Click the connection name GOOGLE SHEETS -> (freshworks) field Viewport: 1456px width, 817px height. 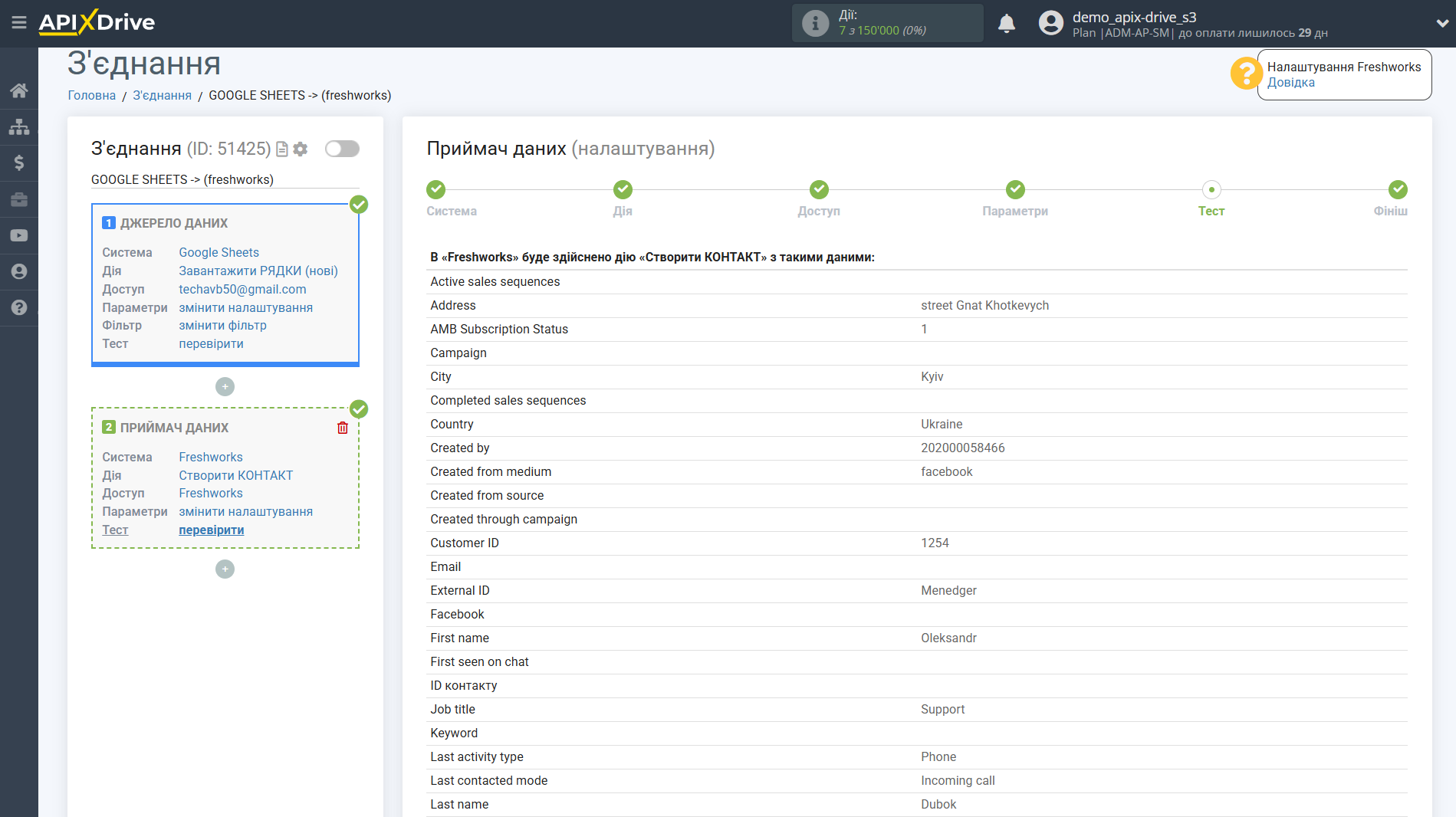[225, 179]
